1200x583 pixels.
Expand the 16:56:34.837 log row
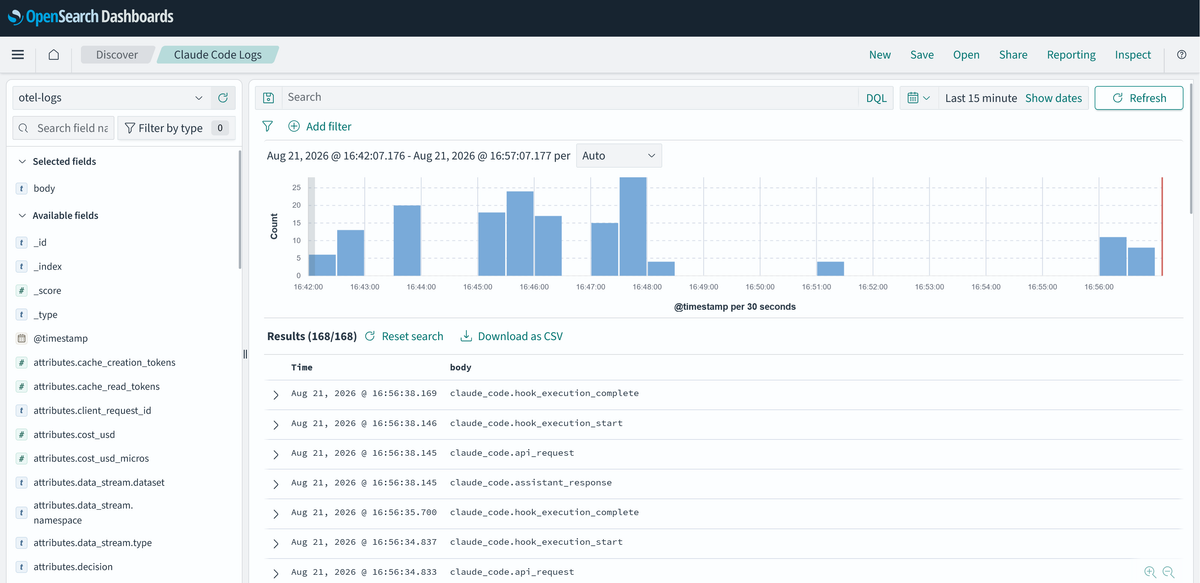(x=276, y=544)
